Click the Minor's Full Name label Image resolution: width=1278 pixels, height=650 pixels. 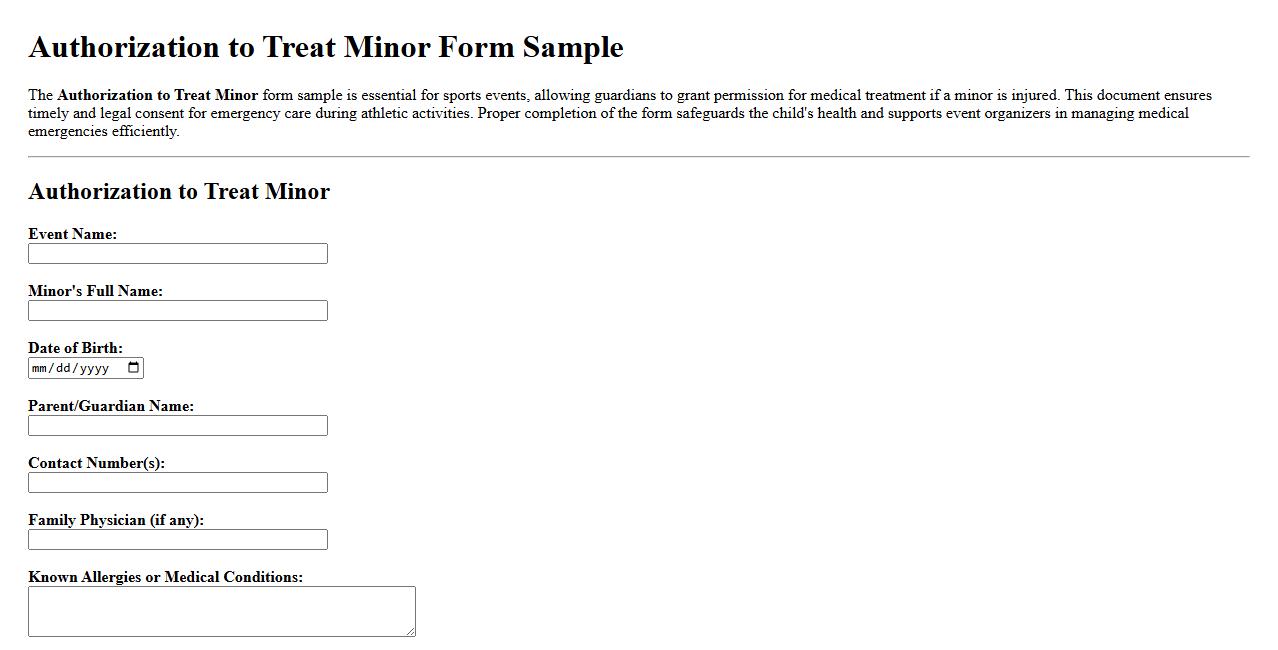click(95, 291)
